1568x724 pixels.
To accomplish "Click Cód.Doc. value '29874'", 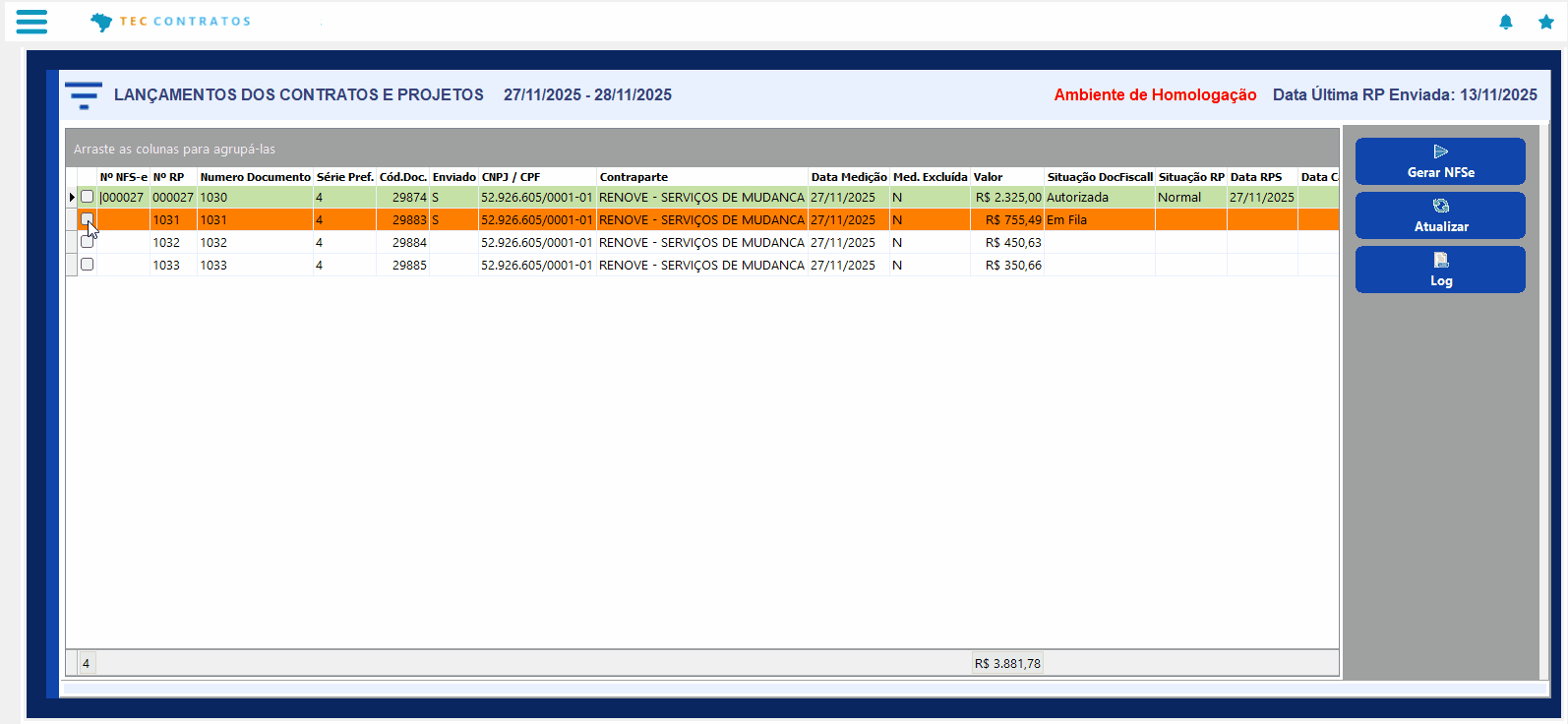I will tap(403, 197).
